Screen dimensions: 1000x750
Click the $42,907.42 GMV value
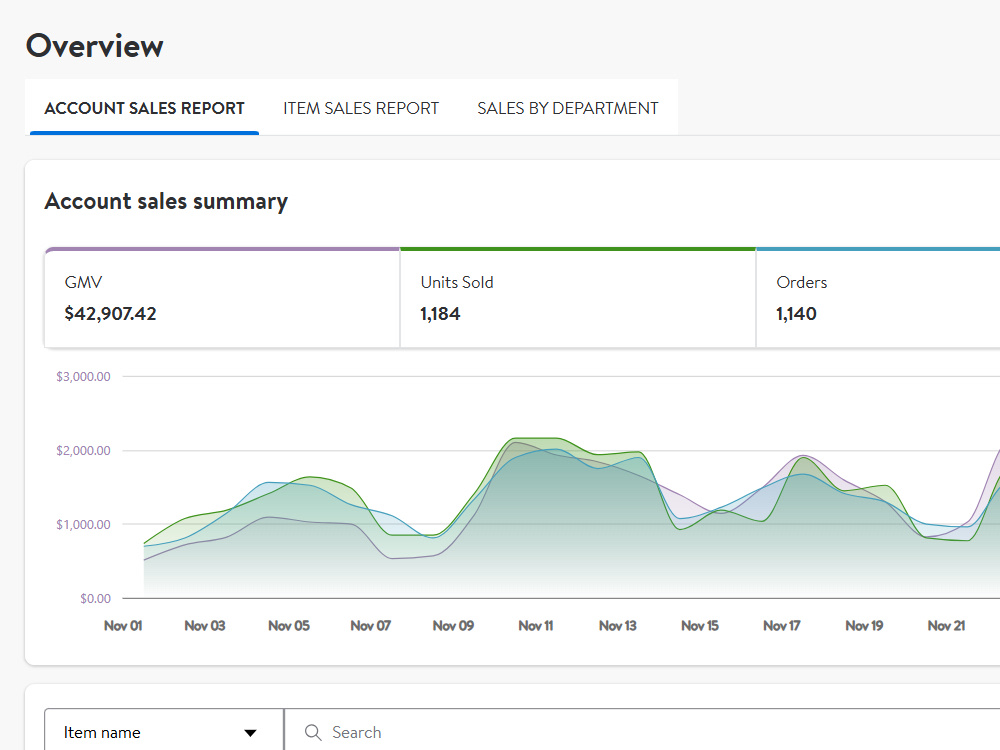pyautogui.click(x=110, y=314)
